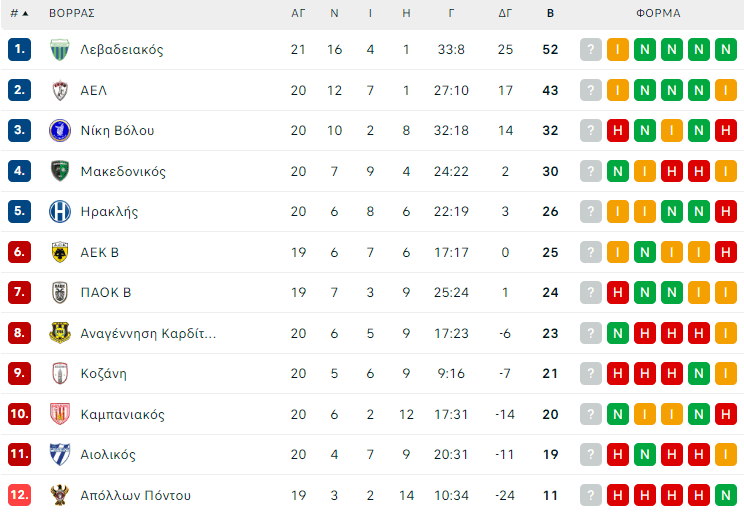The image size is (744, 513).
Task: Click the Ηρακλής team logo
Action: coord(60,212)
